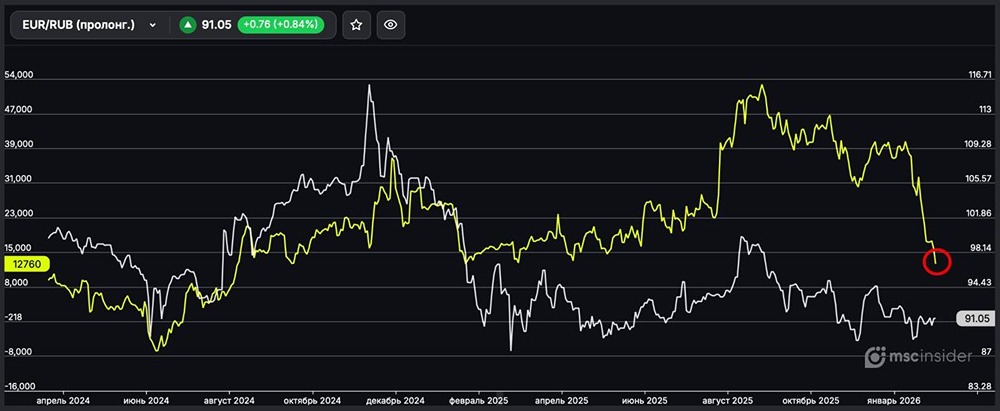
Task: Click the 94.43 right axis label
Action: click(979, 283)
